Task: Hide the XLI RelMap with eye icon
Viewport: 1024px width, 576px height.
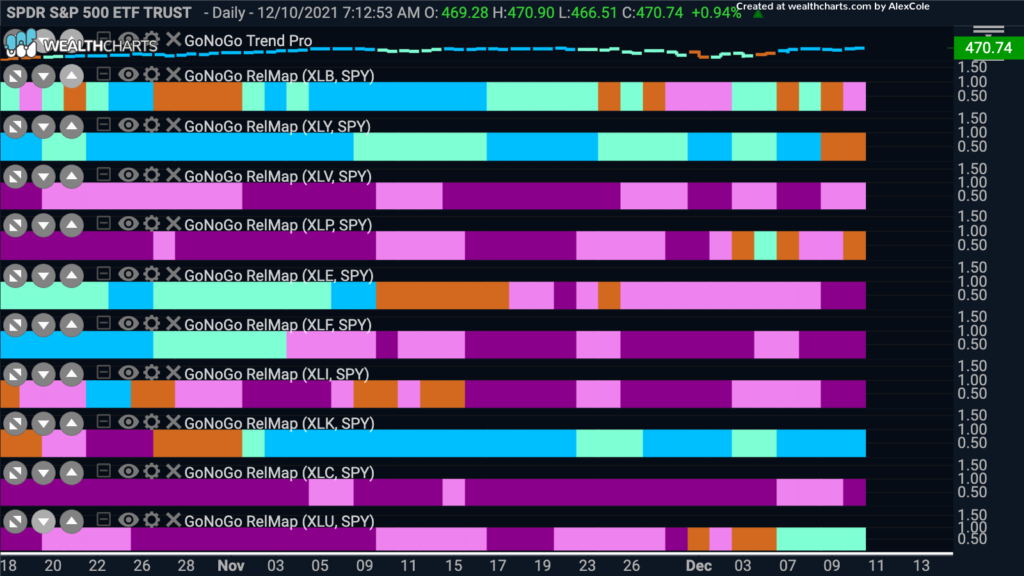Action: [128, 372]
